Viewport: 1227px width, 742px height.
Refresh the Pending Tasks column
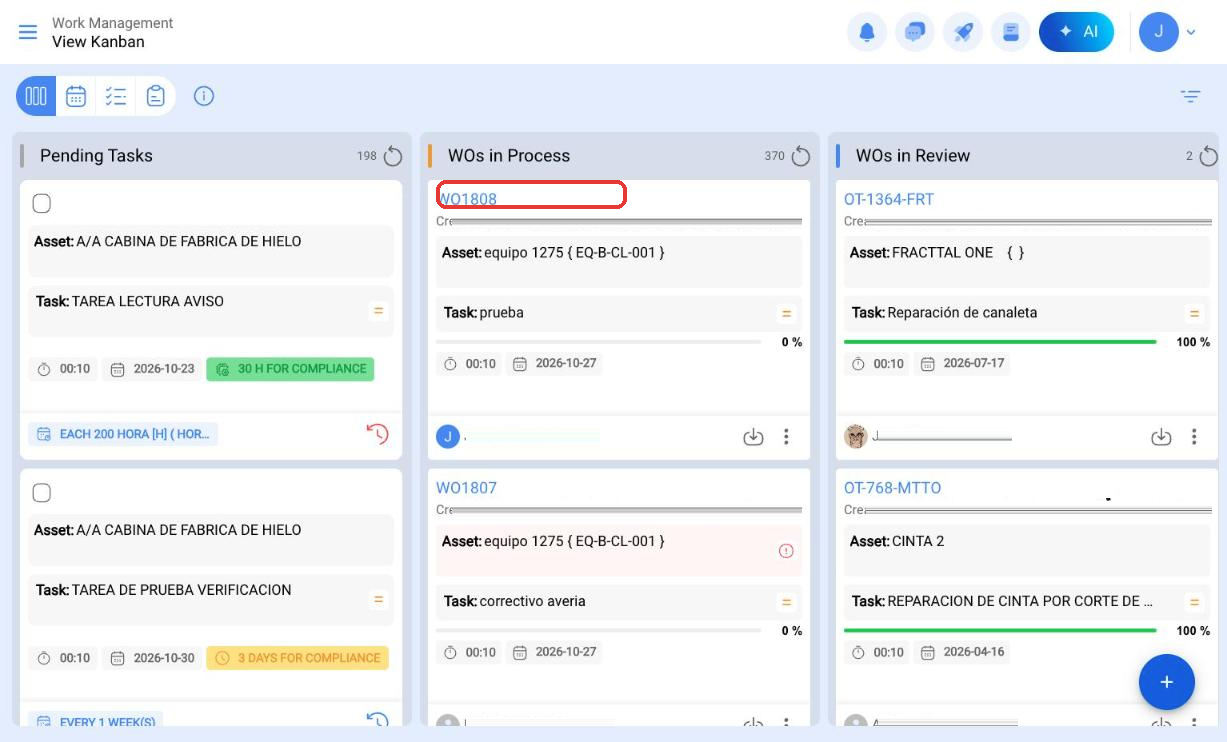tap(393, 156)
